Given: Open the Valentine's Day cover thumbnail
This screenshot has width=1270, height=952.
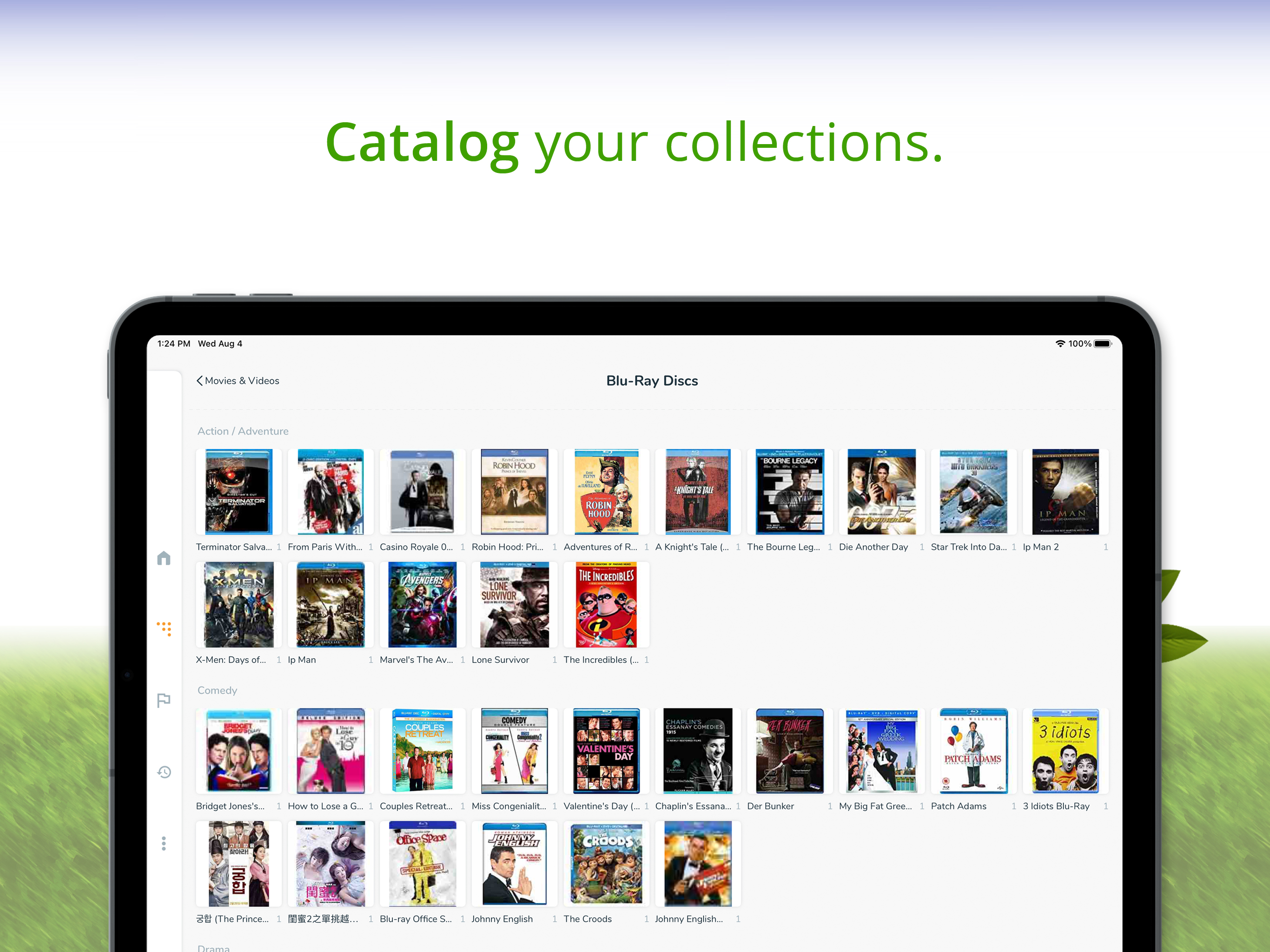Looking at the screenshot, I should pyautogui.click(x=606, y=751).
